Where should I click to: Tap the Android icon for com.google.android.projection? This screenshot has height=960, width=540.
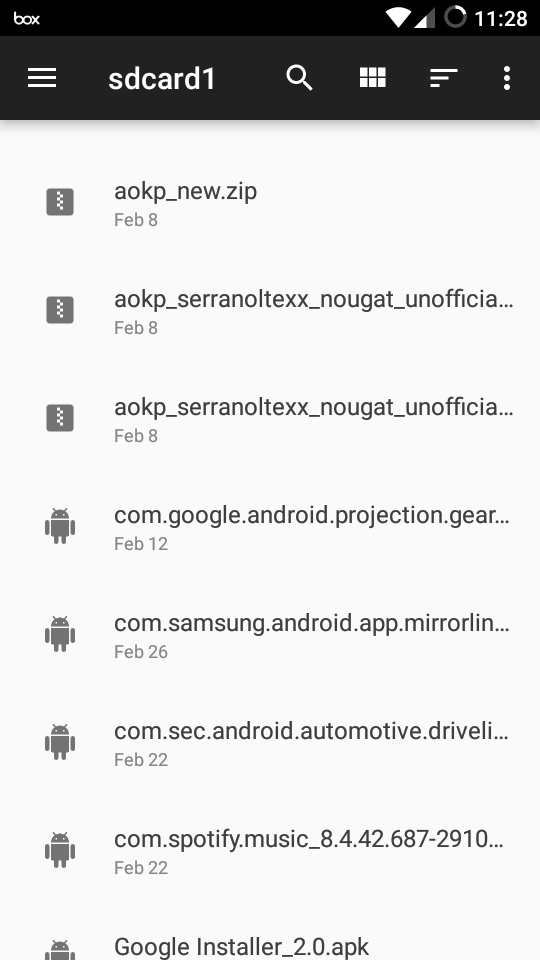point(60,526)
